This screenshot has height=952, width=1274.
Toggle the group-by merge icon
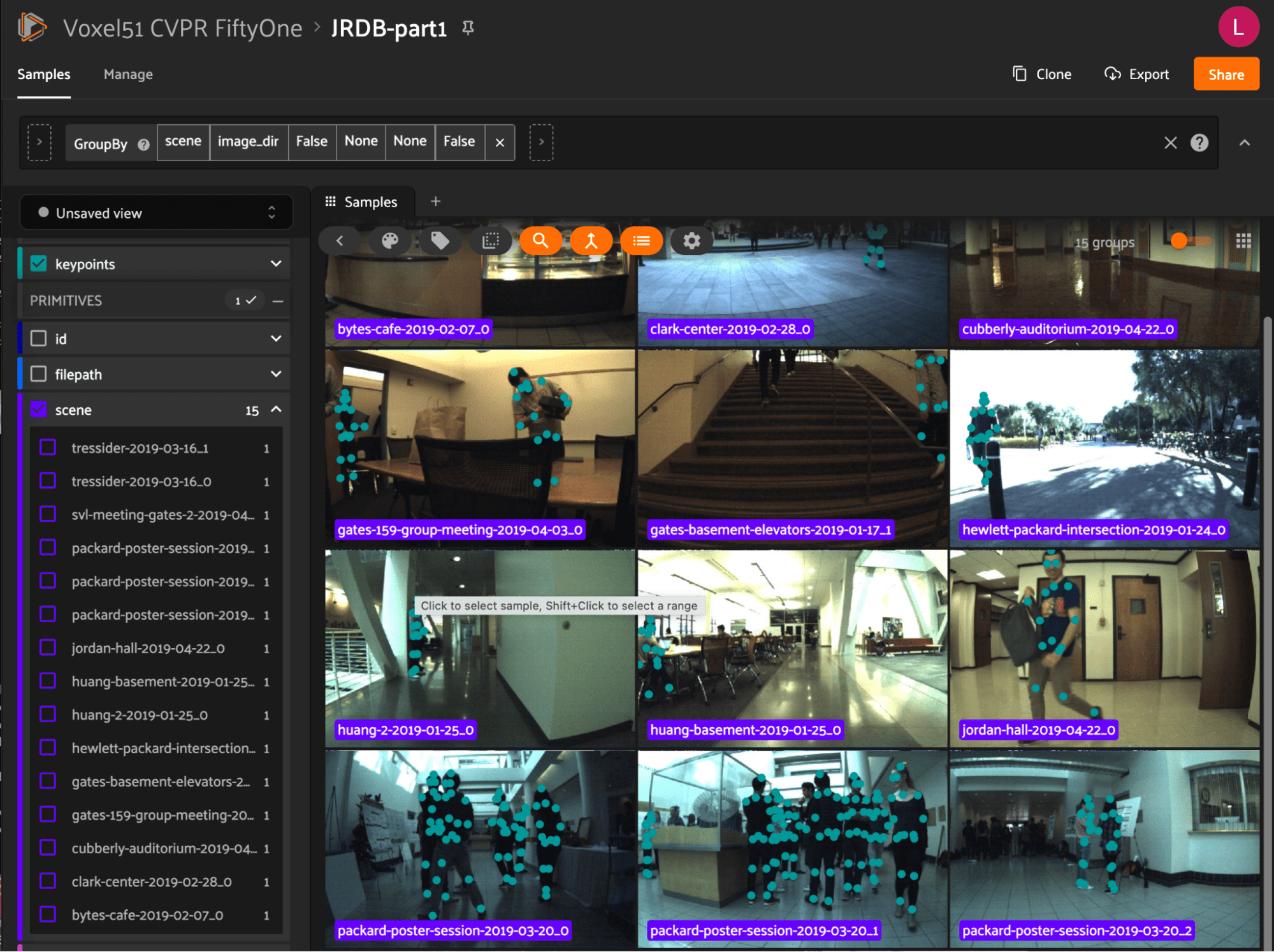coord(591,241)
